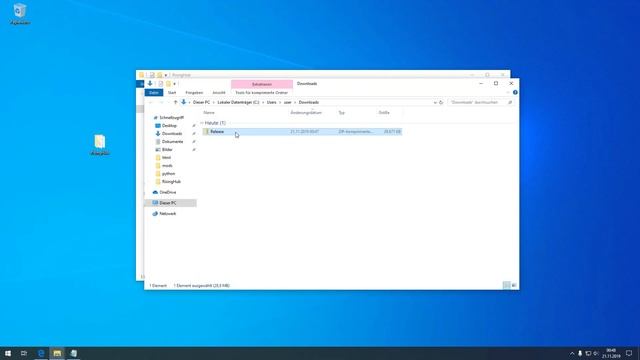Click Lokaler Datenträger (C:) in address bar

pyautogui.click(x=238, y=102)
